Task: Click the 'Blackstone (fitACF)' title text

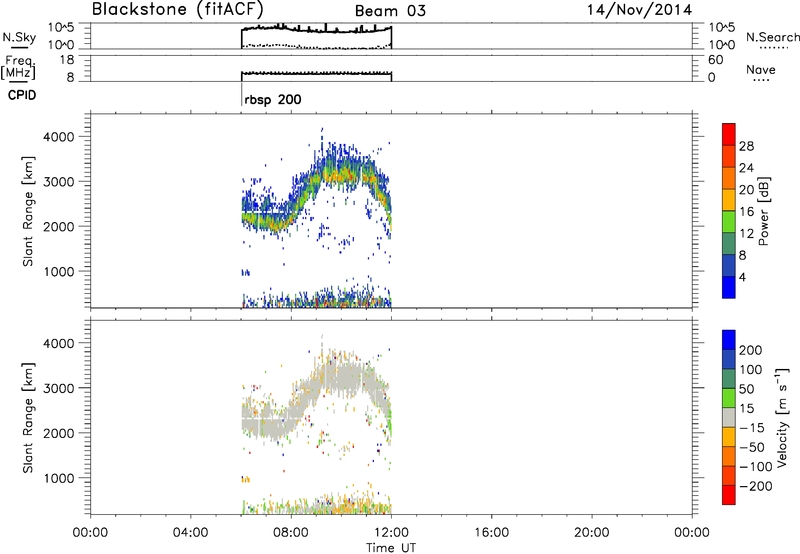Action: point(178,10)
